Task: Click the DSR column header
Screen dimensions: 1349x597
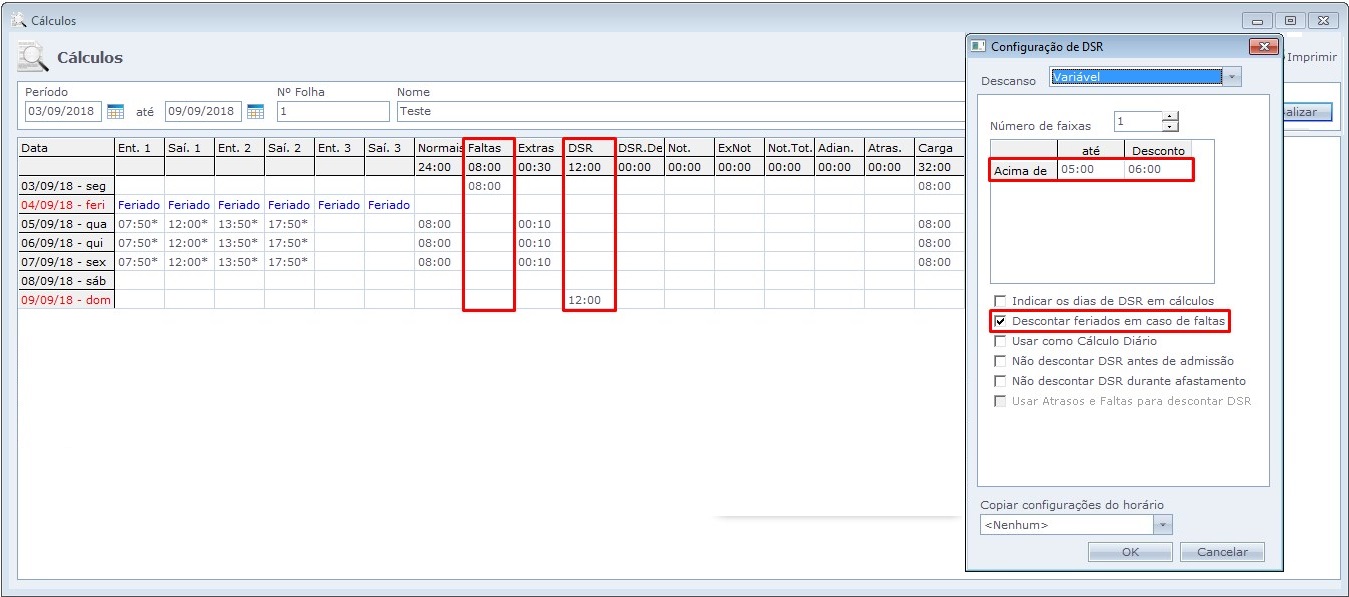Action: [x=588, y=148]
